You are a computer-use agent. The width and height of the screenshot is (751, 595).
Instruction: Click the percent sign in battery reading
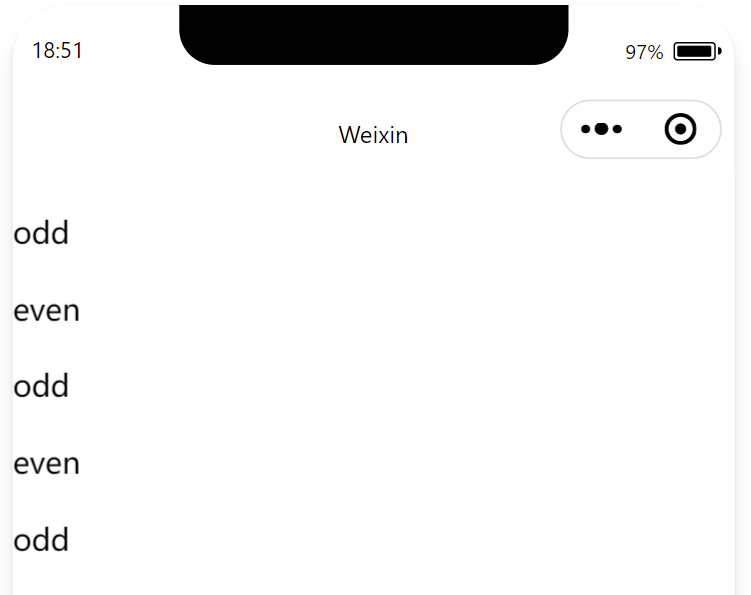tap(656, 52)
